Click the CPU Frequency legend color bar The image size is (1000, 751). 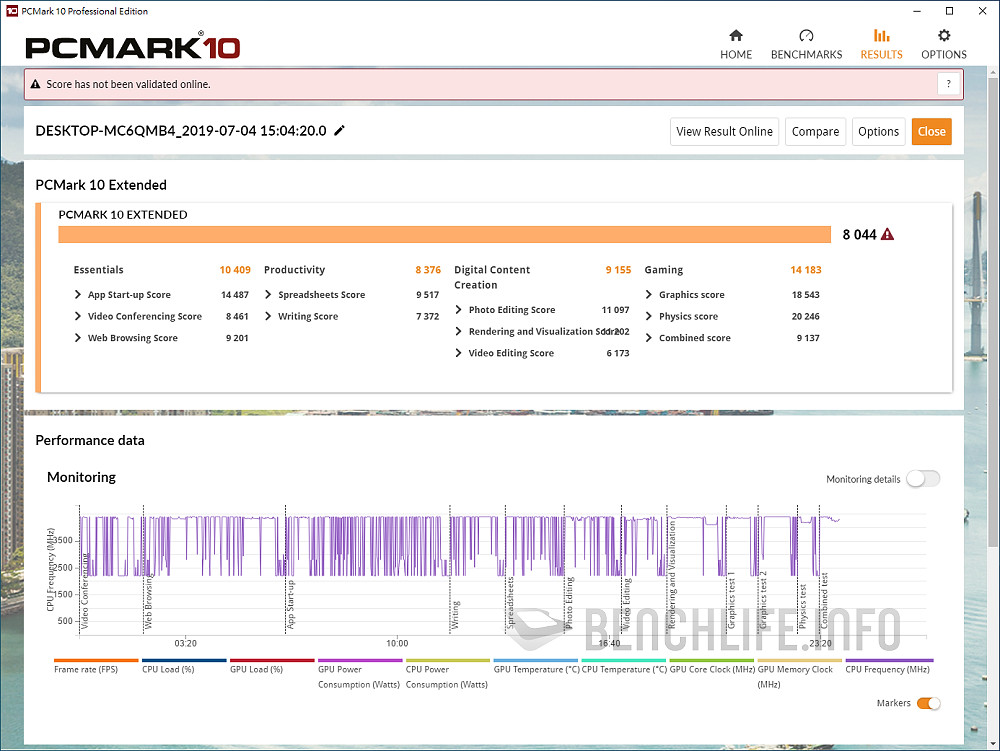[888, 661]
